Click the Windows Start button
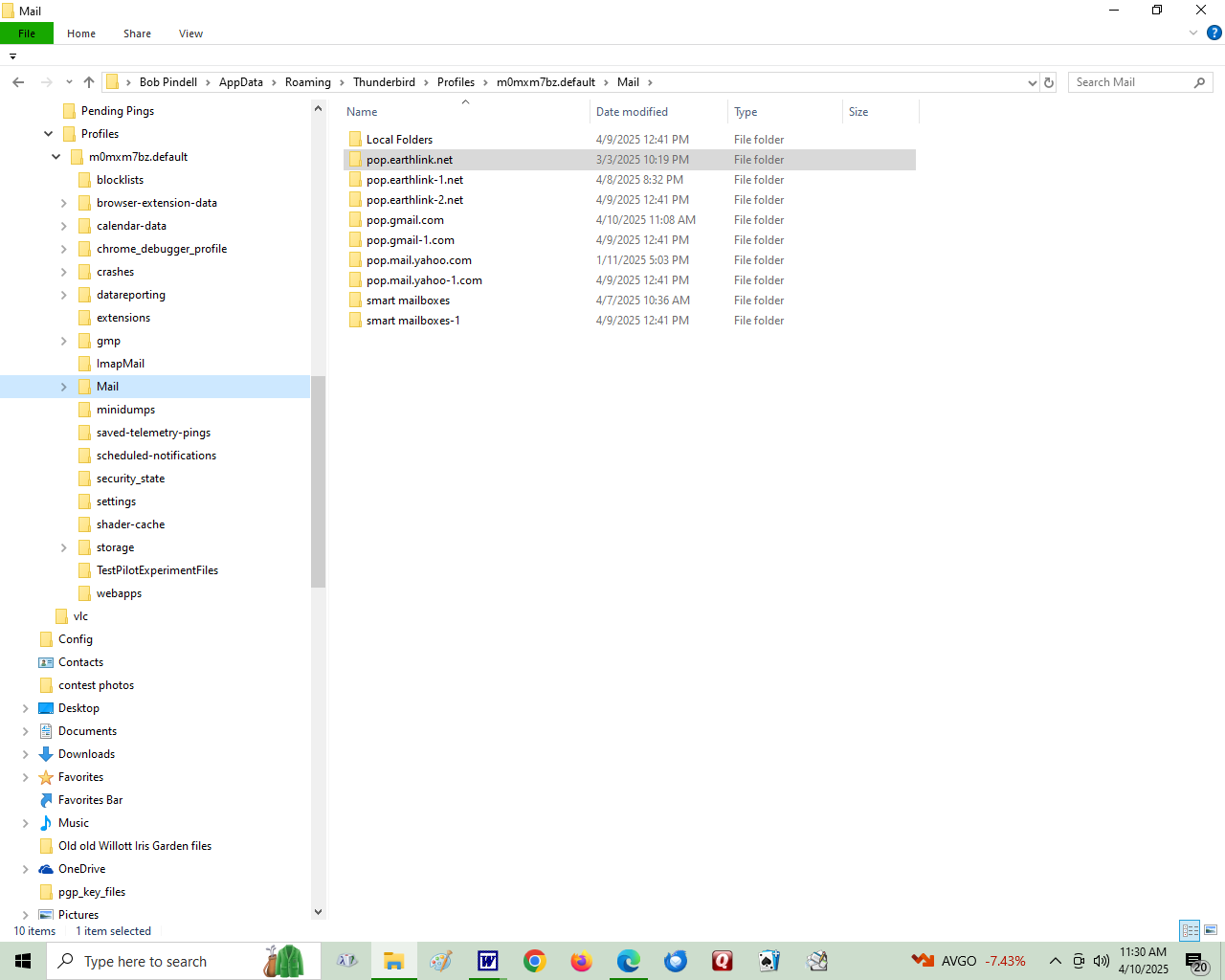Viewport: 1225px width, 980px height. point(23,961)
